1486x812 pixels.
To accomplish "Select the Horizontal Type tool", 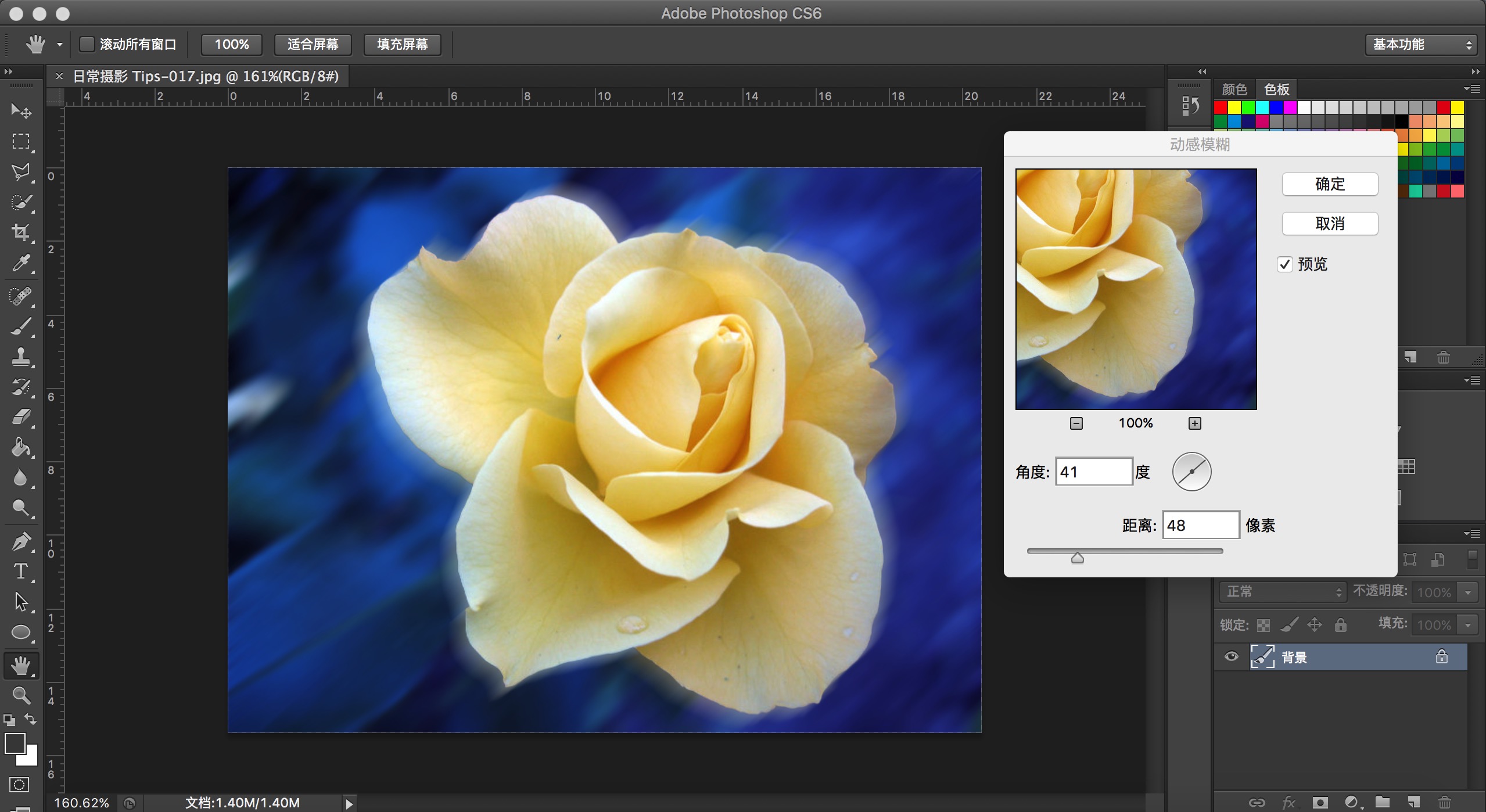I will coord(21,572).
